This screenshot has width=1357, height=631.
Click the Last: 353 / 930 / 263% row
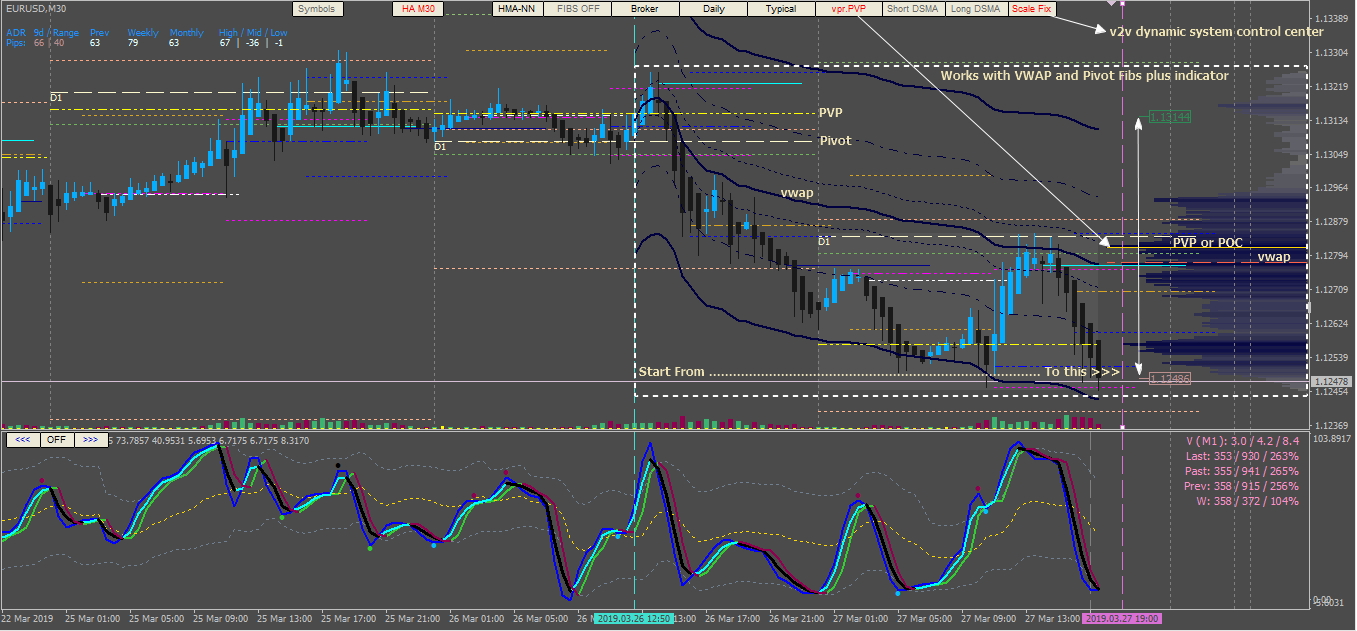point(1244,456)
